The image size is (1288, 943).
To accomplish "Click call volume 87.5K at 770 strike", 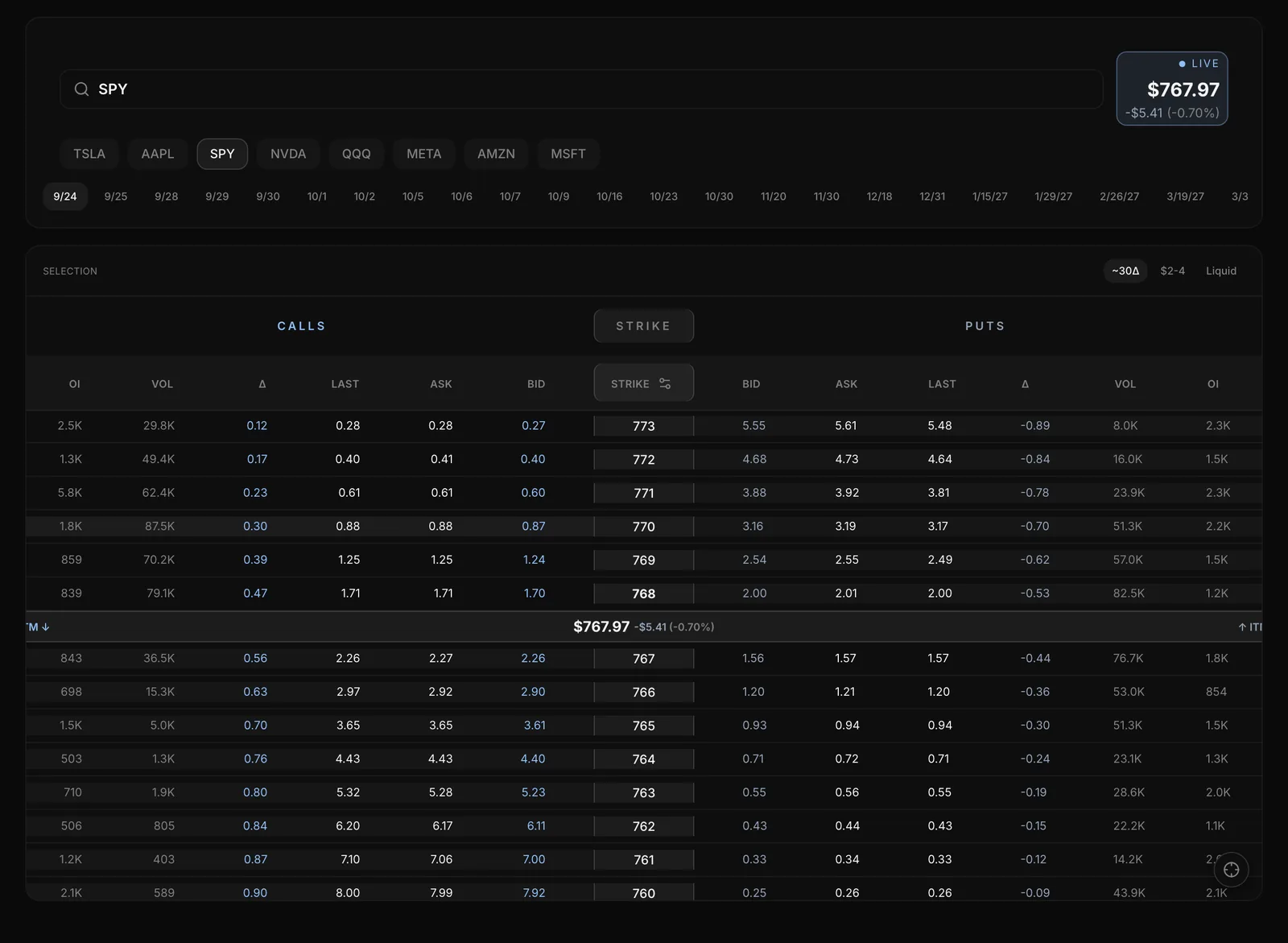I will (159, 527).
